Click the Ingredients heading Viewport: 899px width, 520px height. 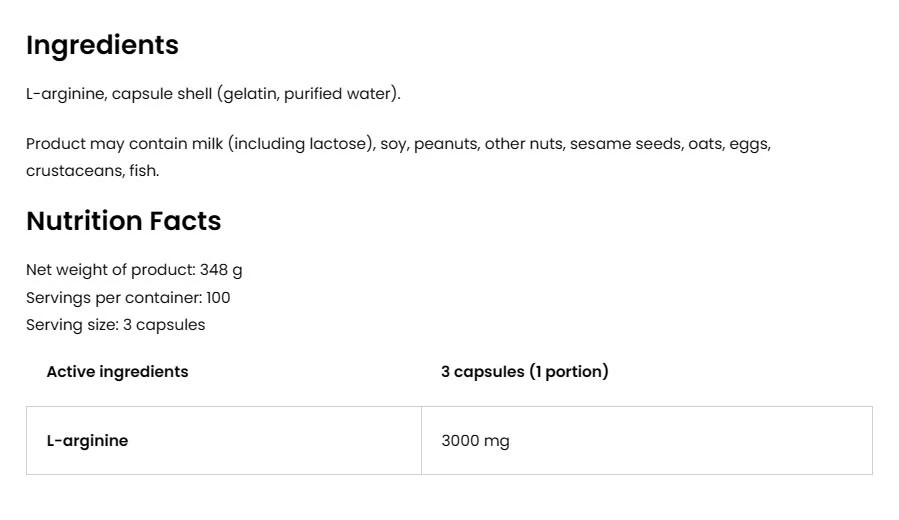point(102,45)
